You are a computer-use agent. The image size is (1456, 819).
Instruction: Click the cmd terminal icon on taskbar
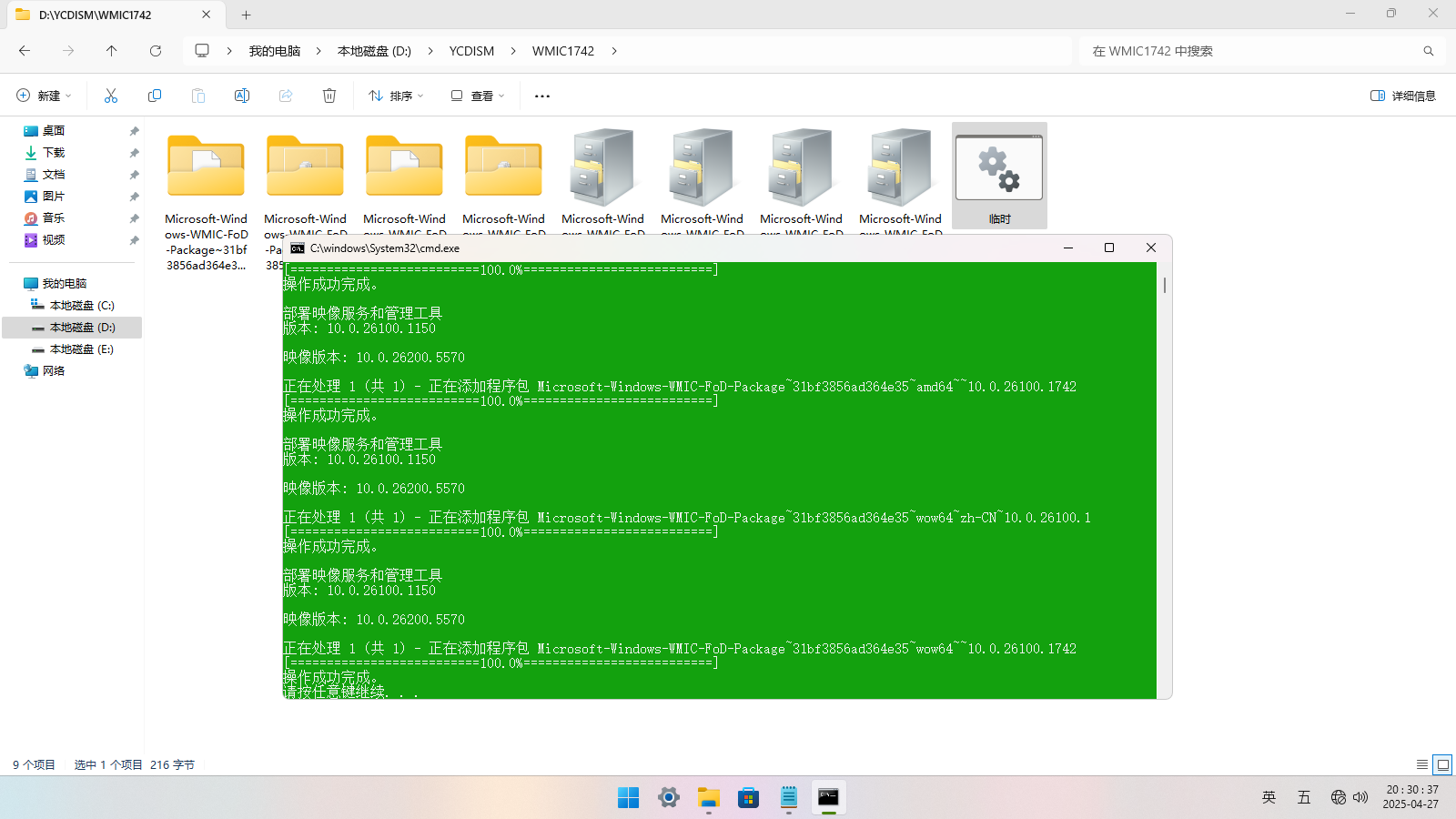[x=828, y=798]
